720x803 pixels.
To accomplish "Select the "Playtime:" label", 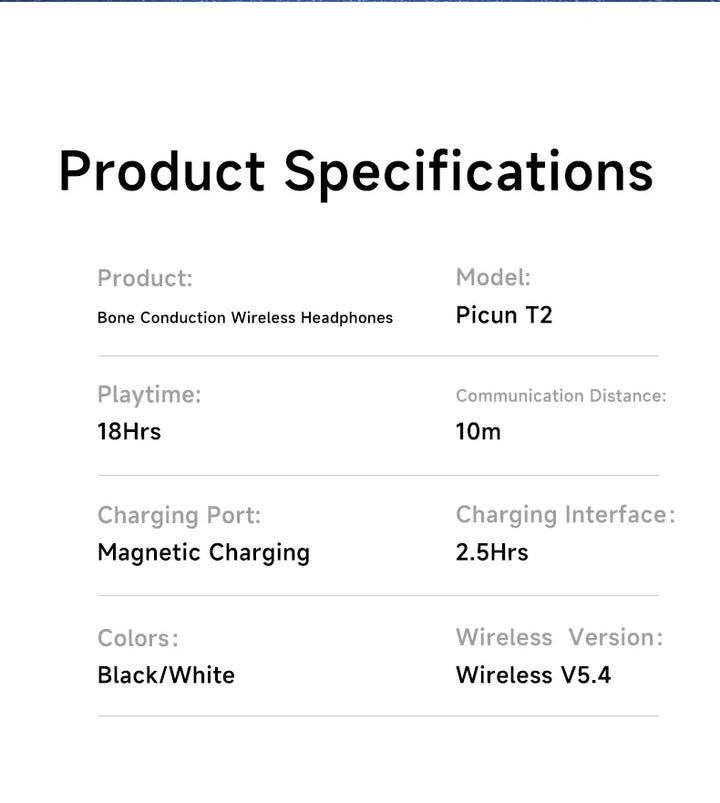I will (149, 395).
